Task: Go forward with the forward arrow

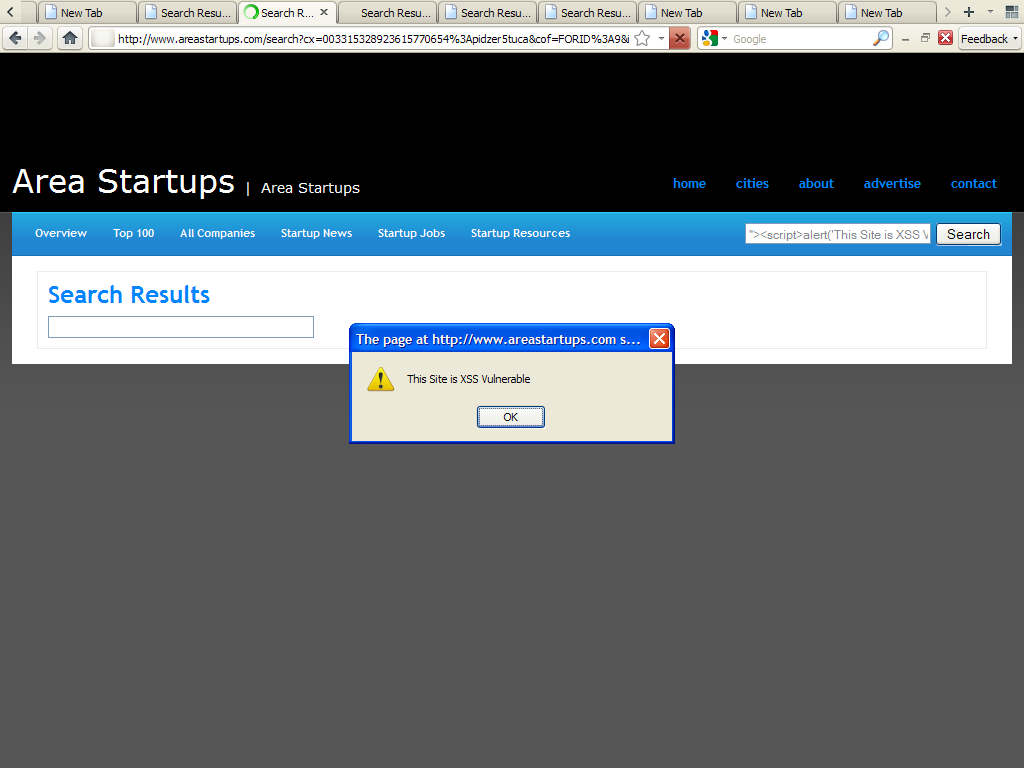Action: point(40,39)
